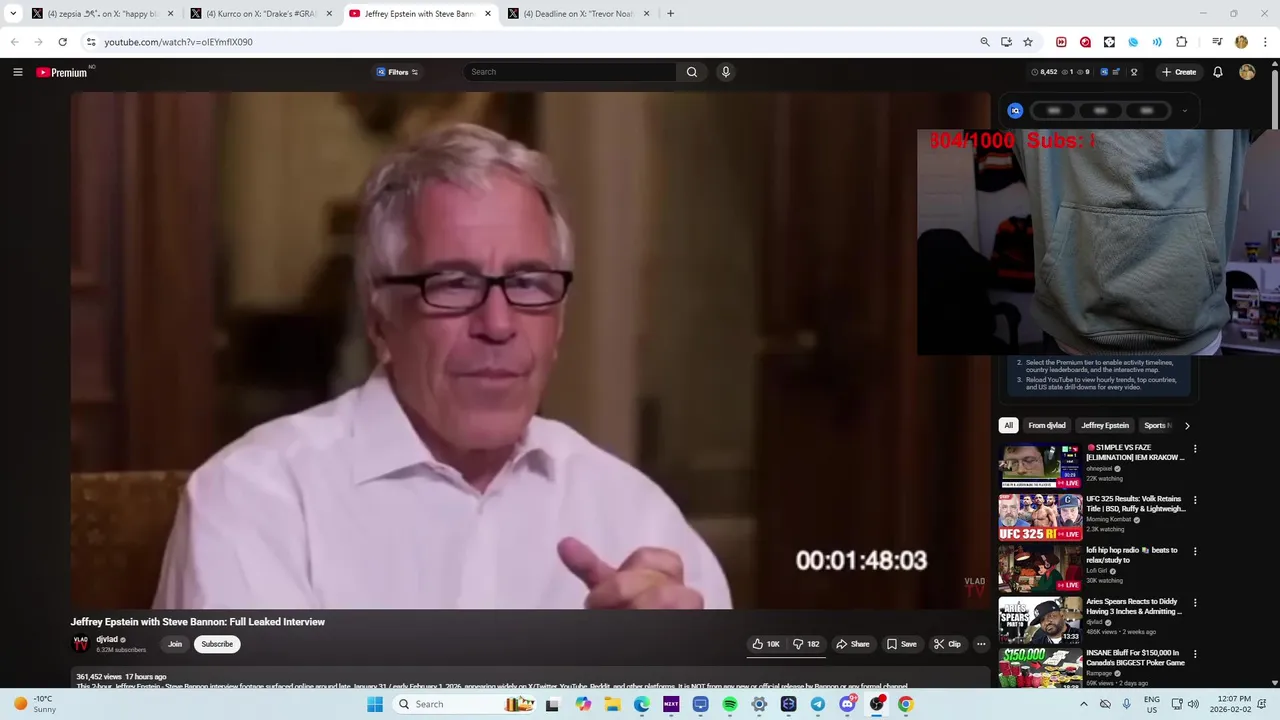Viewport: 1280px width, 720px height.
Task: Click the vidIQ blue square icon in header
Action: (x=1104, y=72)
